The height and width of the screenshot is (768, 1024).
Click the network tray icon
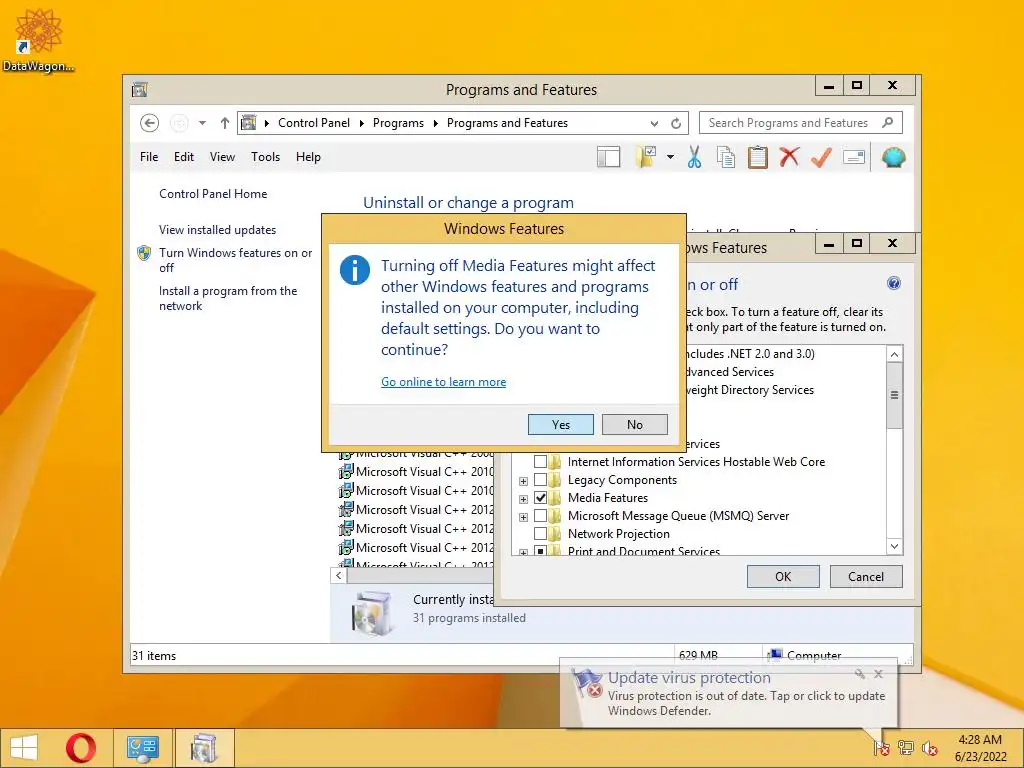(906, 748)
